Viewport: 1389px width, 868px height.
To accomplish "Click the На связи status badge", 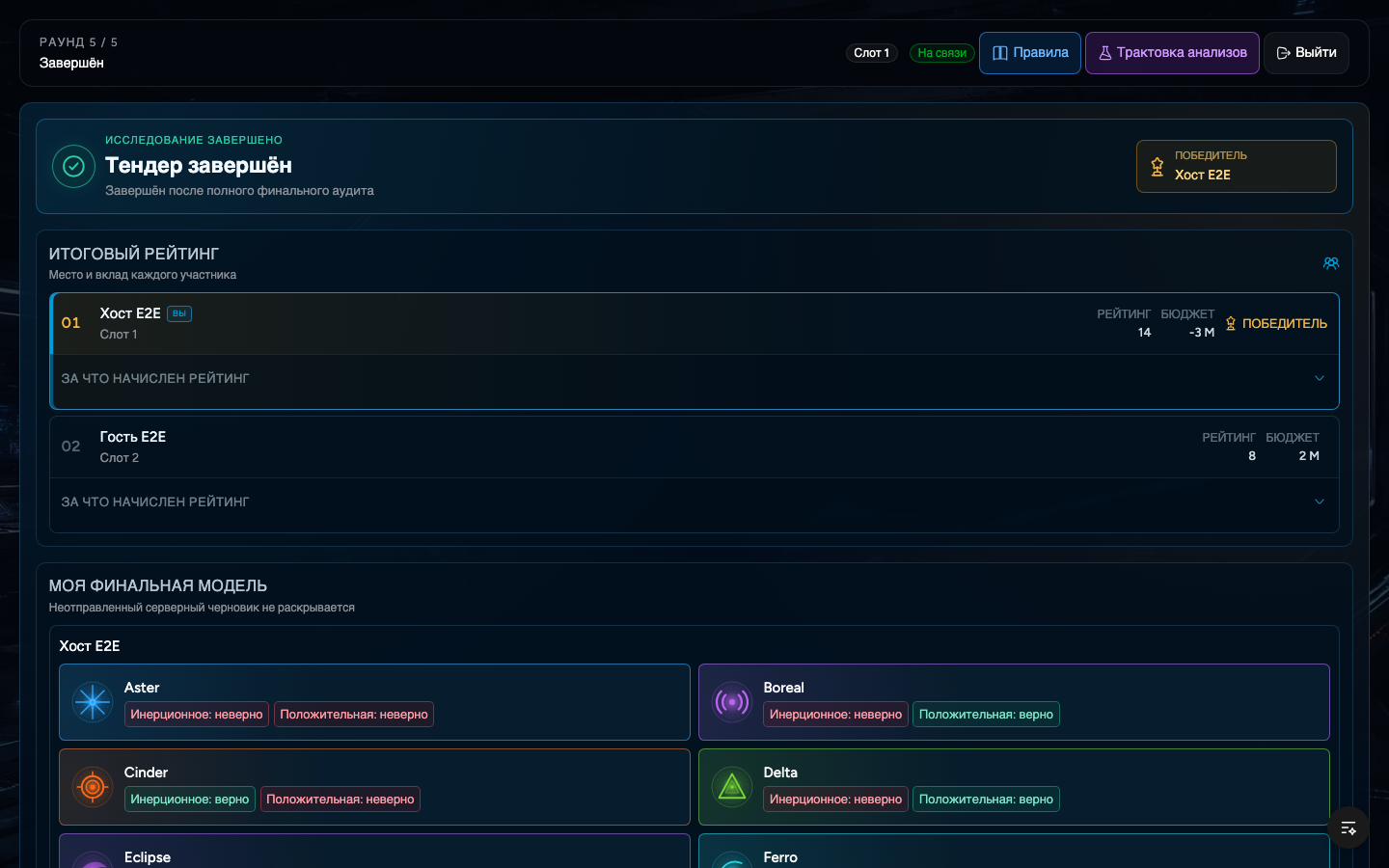I will (x=941, y=53).
